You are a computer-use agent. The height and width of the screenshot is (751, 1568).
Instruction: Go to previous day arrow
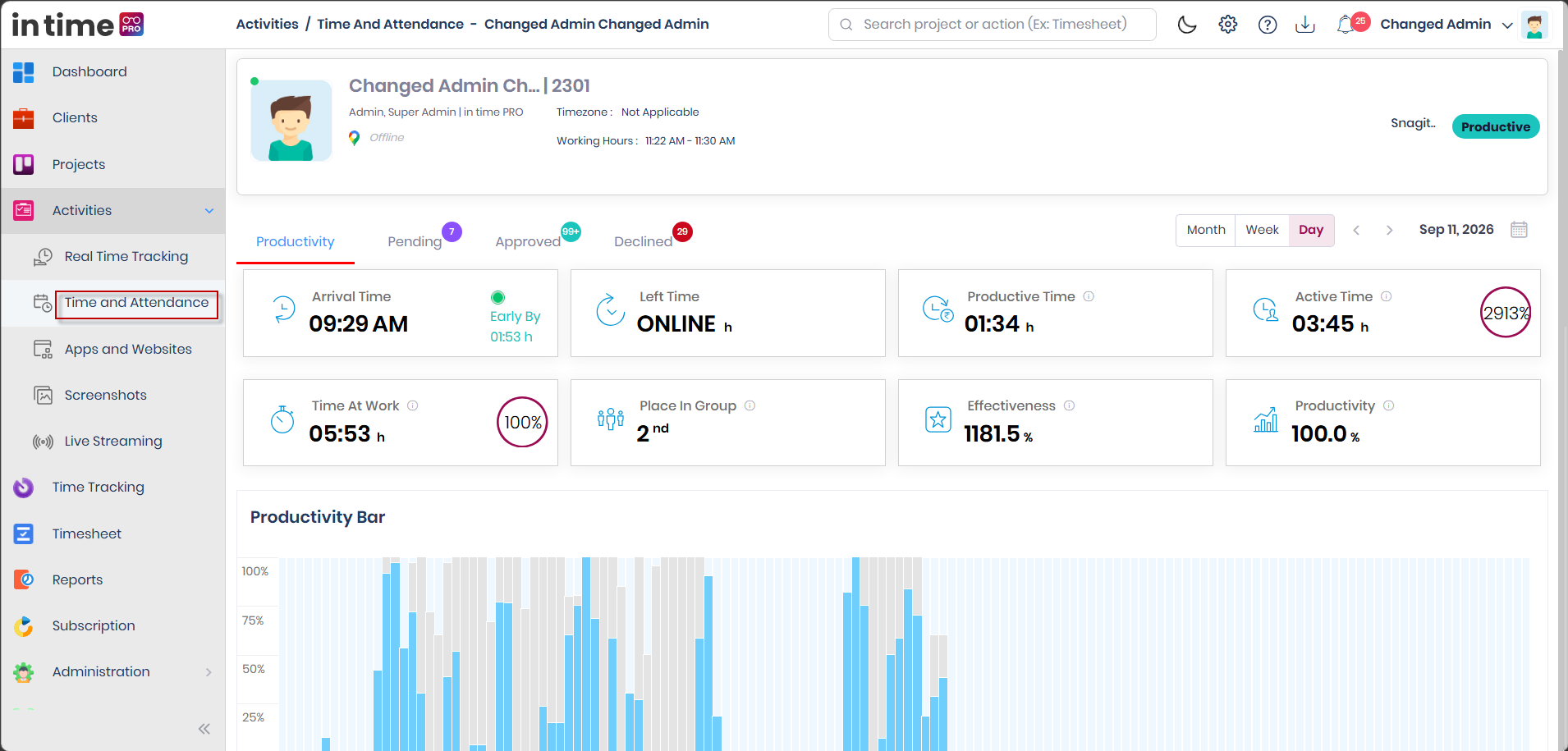coord(1356,230)
